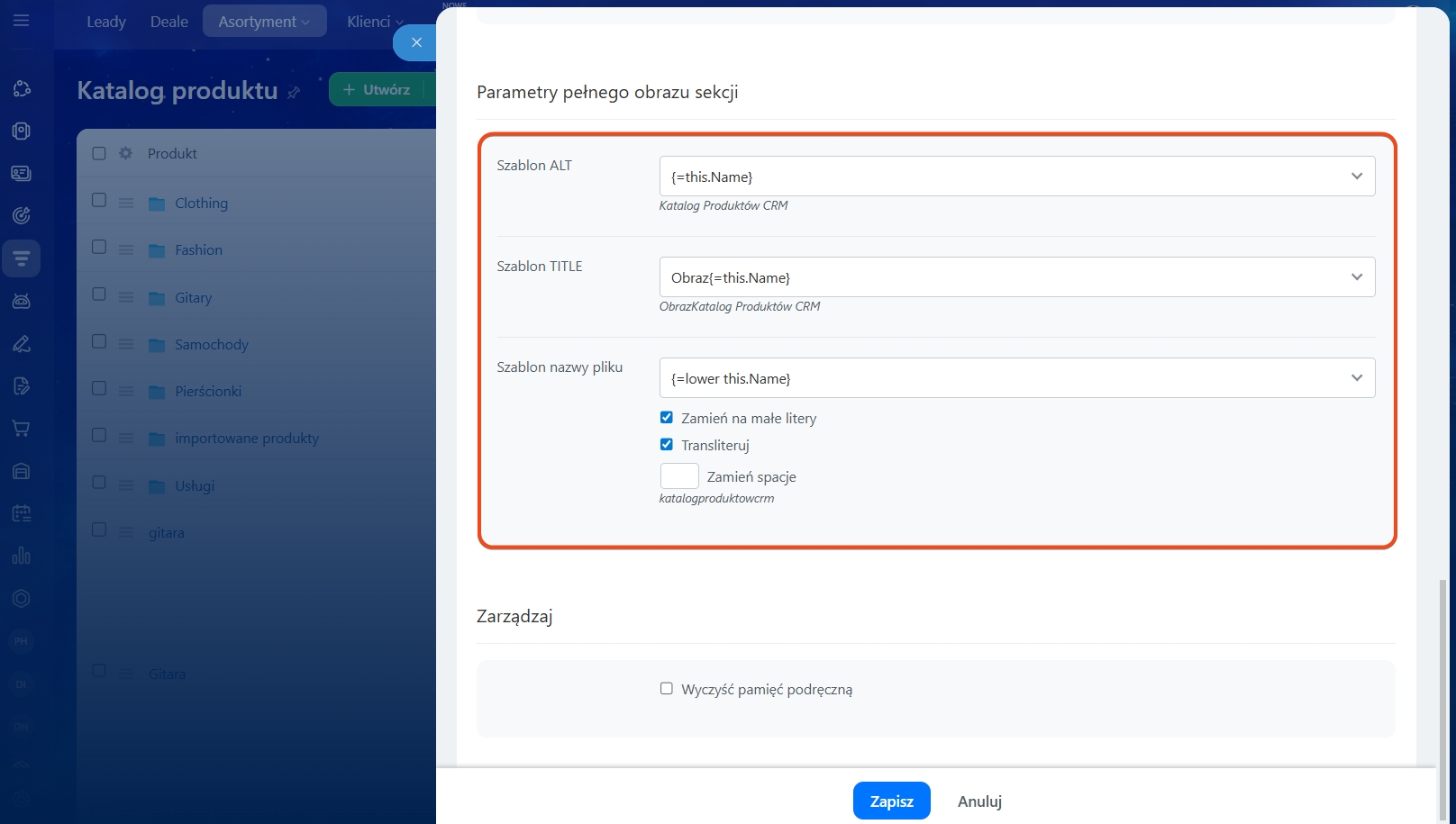Expand the Szablon nazwy pliku dropdown arrow
Viewport: 1456px width, 824px height.
[1356, 378]
